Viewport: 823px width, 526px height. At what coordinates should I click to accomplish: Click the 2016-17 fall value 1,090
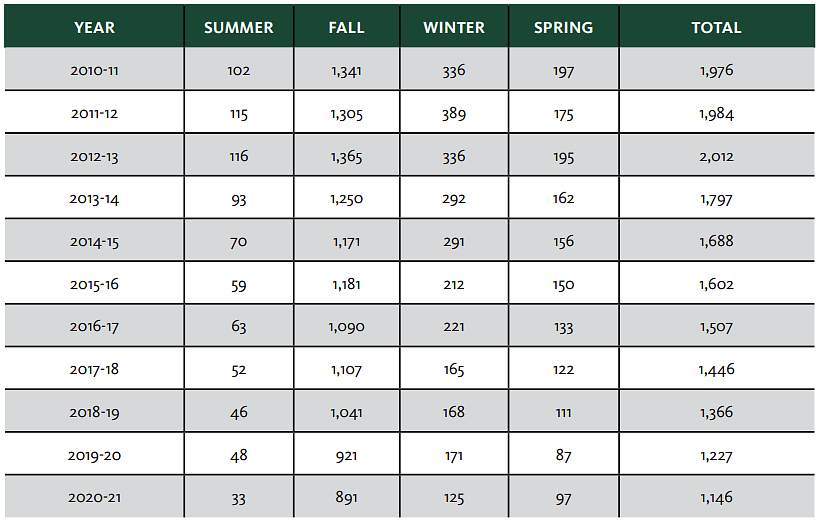pyautogui.click(x=346, y=326)
